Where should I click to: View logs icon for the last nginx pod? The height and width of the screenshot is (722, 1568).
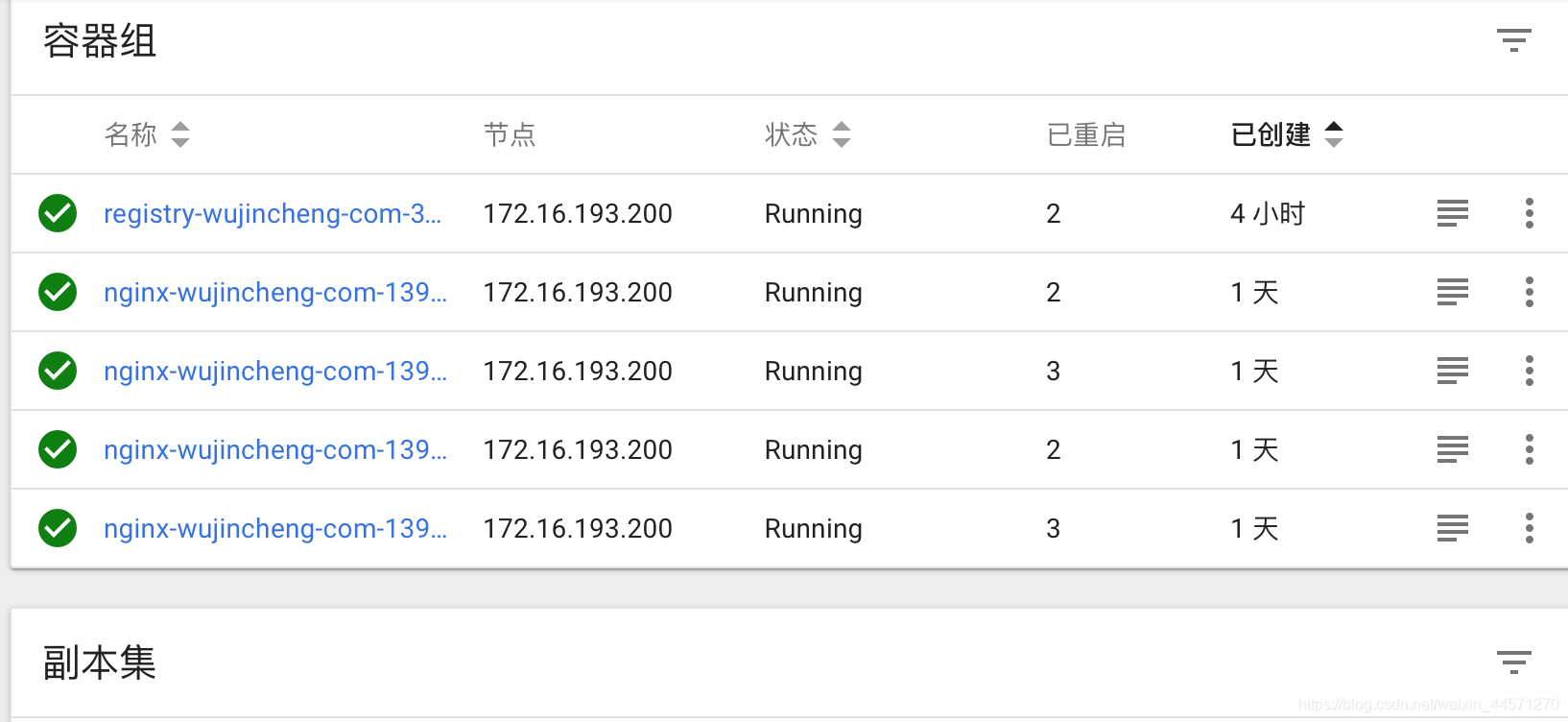pos(1453,528)
